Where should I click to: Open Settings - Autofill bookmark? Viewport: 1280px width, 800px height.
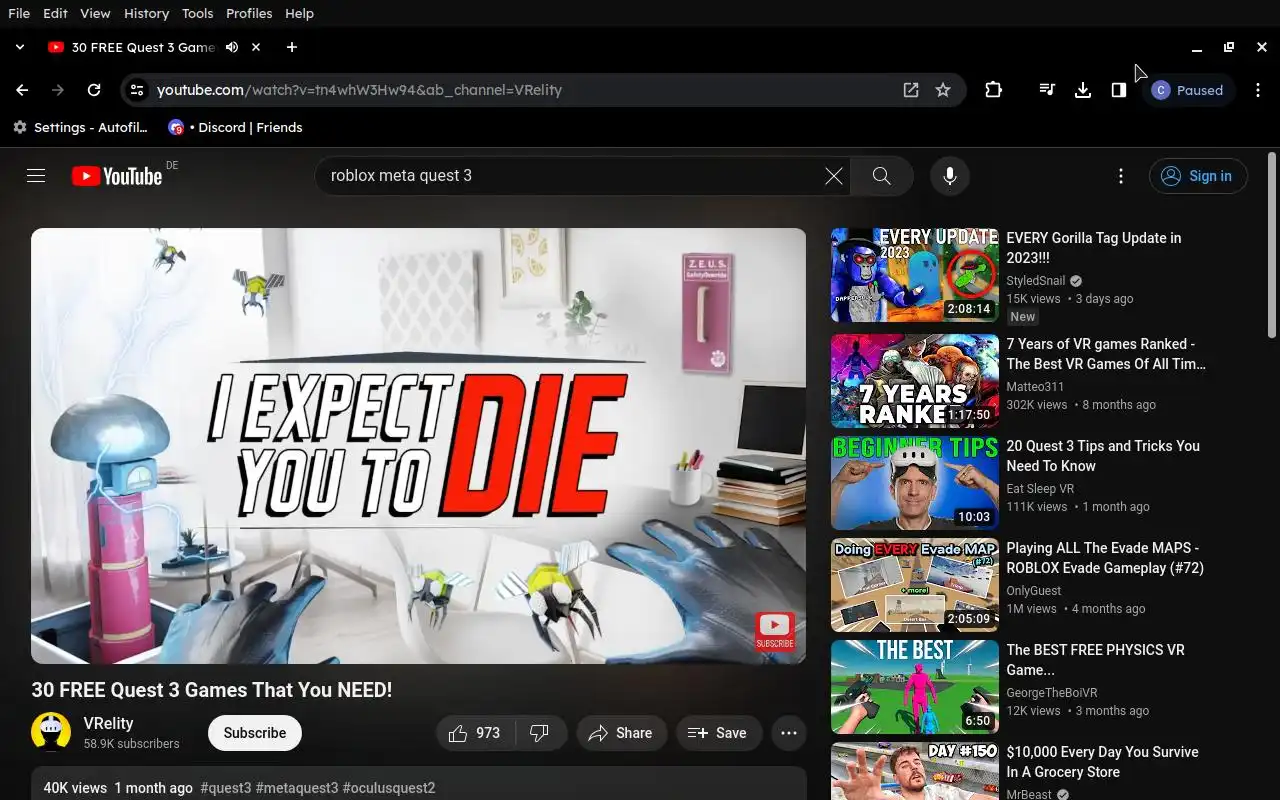80,127
